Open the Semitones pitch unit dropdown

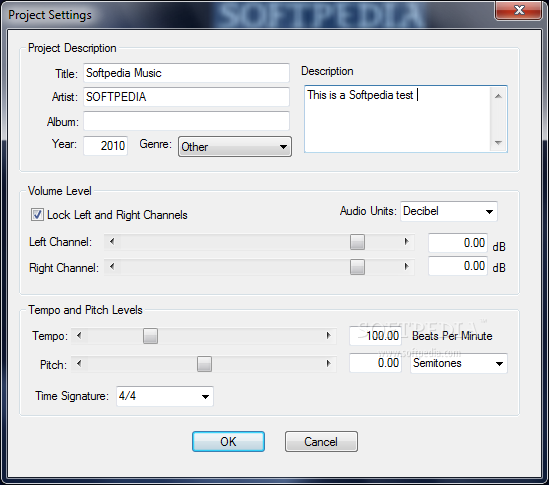(x=459, y=363)
